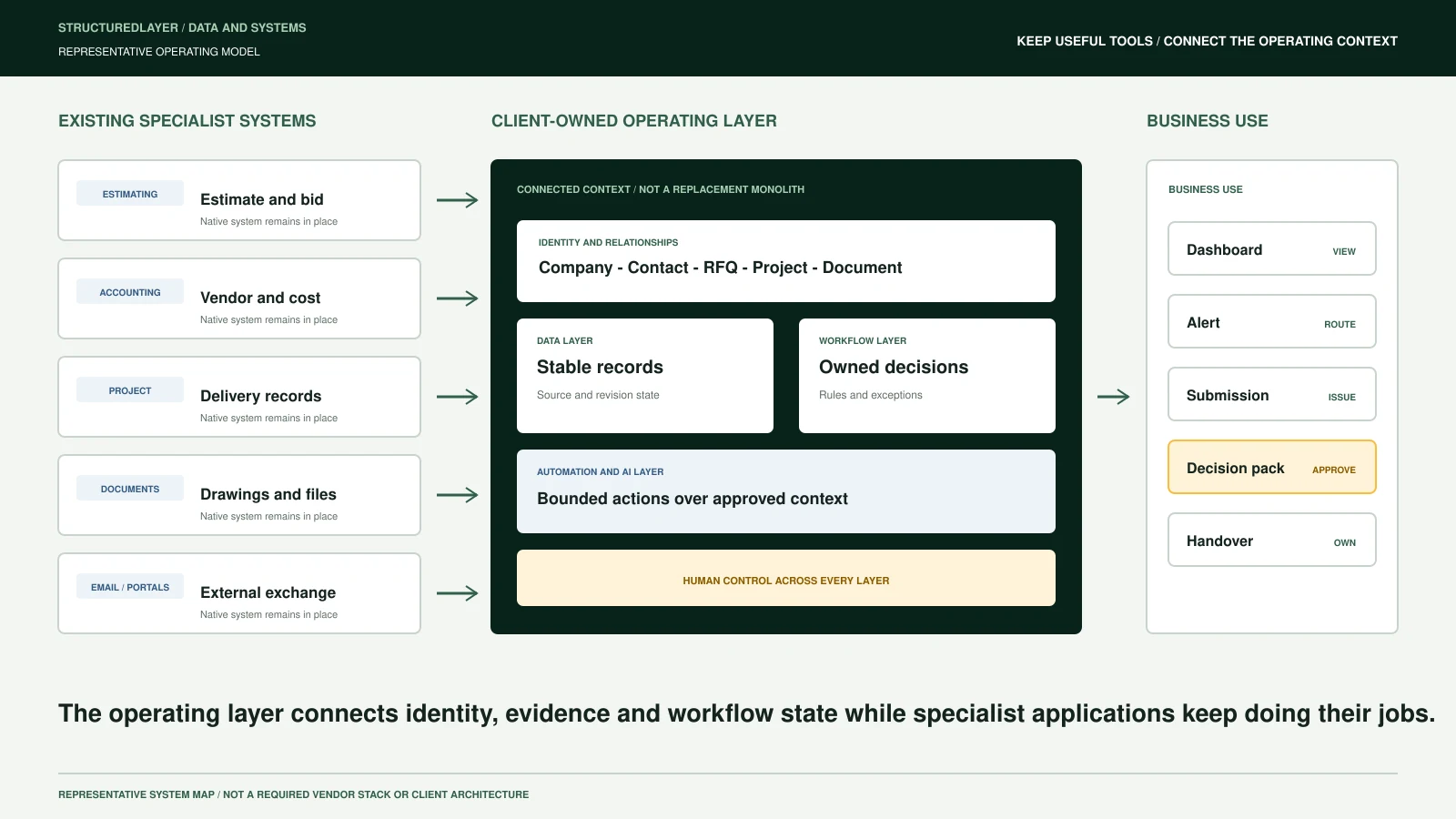Click 'Keep useful tools / connect the operating context'
The height and width of the screenshot is (819, 1456).
point(1207,41)
